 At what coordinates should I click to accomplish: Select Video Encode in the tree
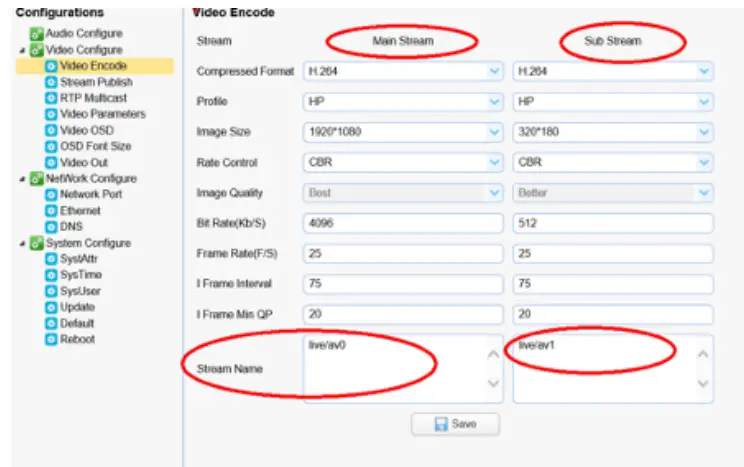[93, 66]
